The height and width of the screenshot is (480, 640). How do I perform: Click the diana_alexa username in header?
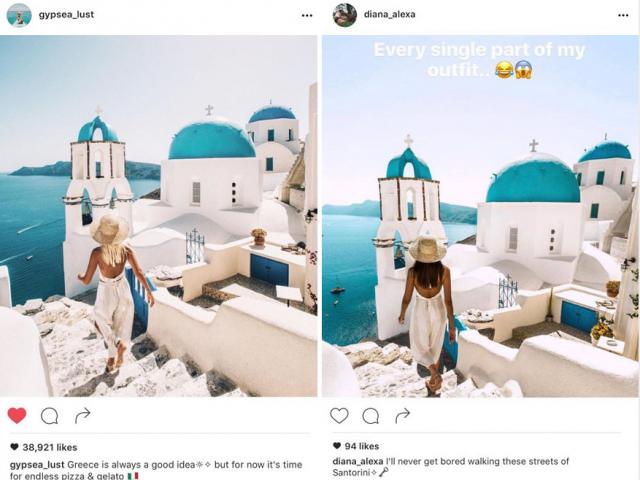click(390, 14)
